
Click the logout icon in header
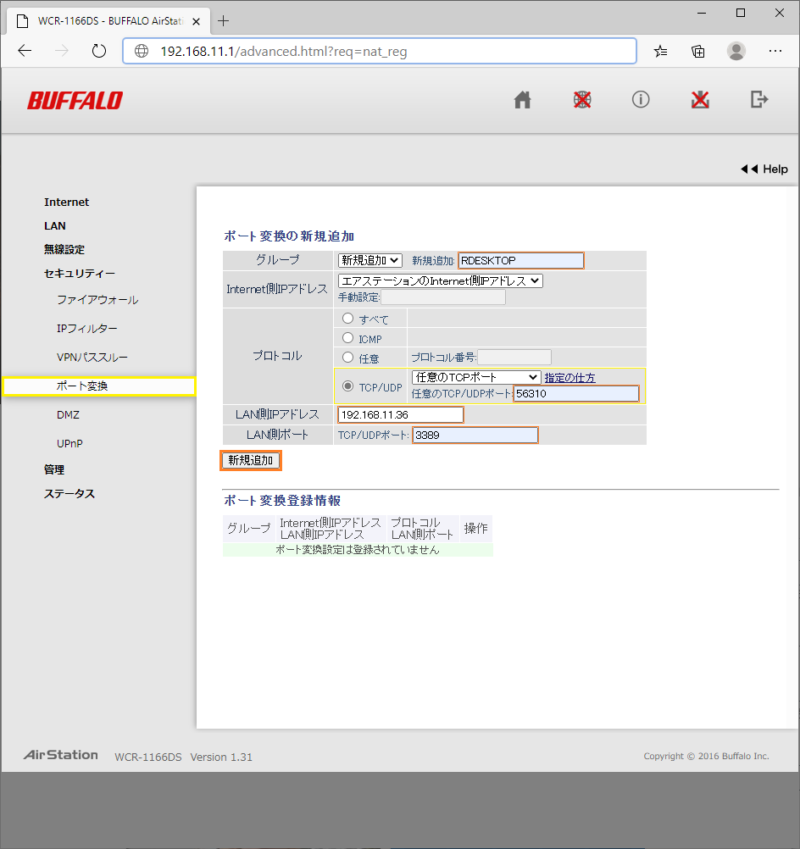click(x=759, y=100)
